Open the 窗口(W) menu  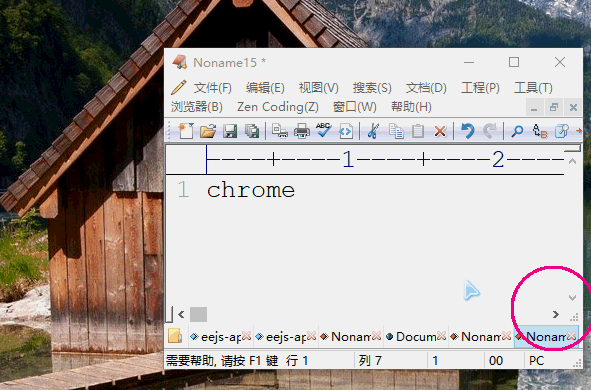[355, 107]
